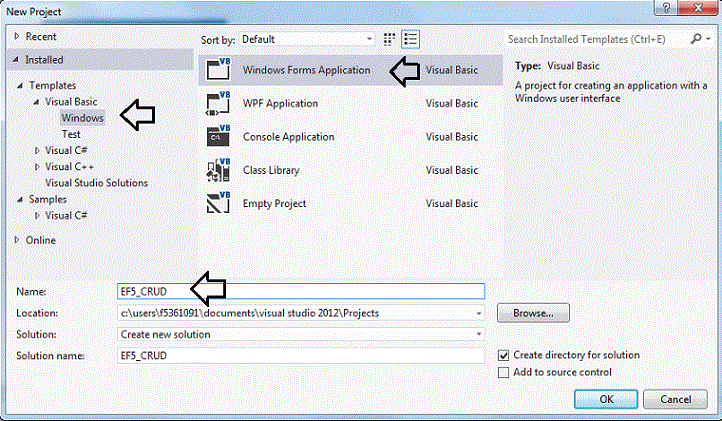This screenshot has width=722, height=421.
Task: Click the OK button
Action: (x=606, y=399)
